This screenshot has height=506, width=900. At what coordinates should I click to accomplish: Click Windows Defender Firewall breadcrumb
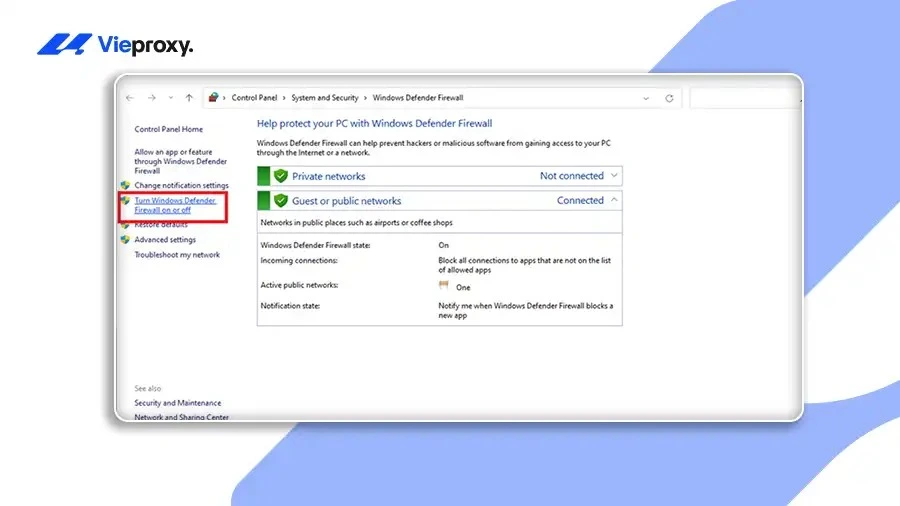click(418, 98)
